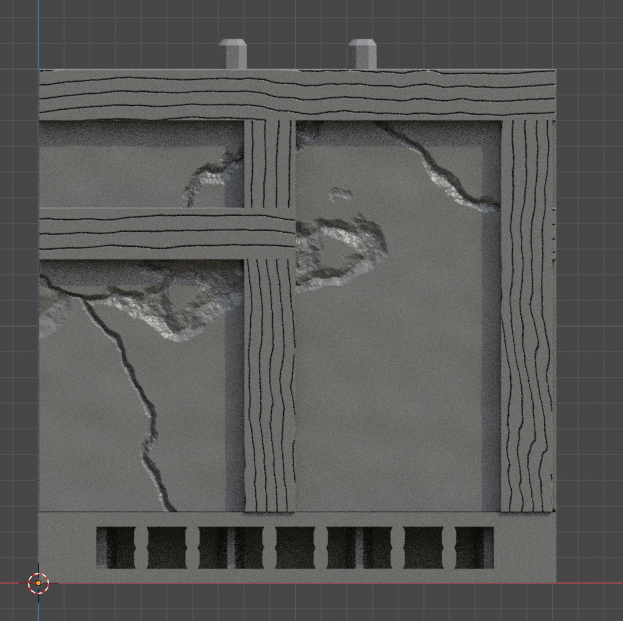Click the leftmost dark slot in base
The width and height of the screenshot is (623, 621).
[x=116, y=547]
